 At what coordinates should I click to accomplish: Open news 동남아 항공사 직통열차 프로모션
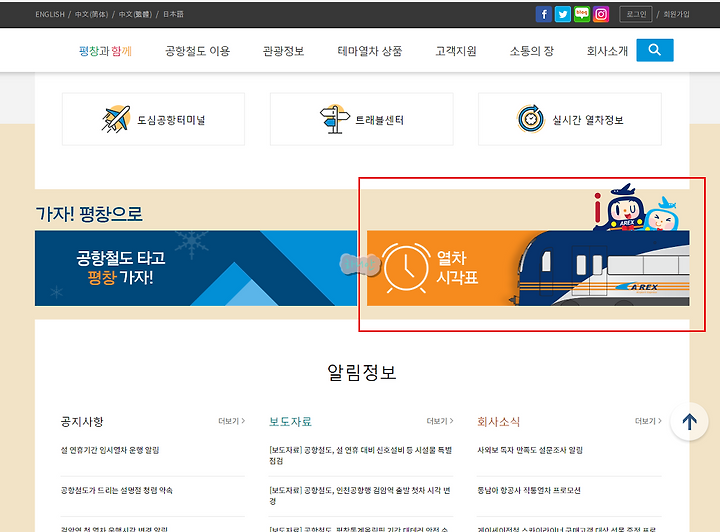[529, 491]
